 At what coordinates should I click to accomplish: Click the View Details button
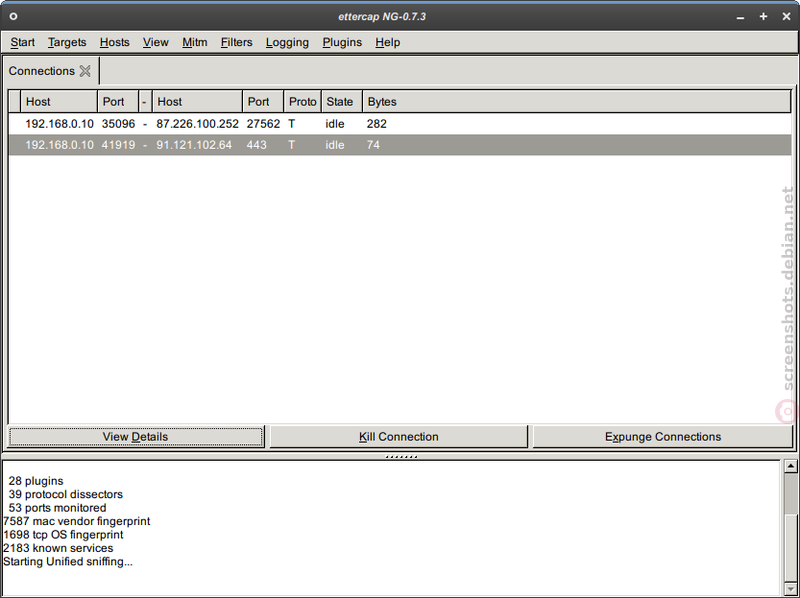point(135,437)
